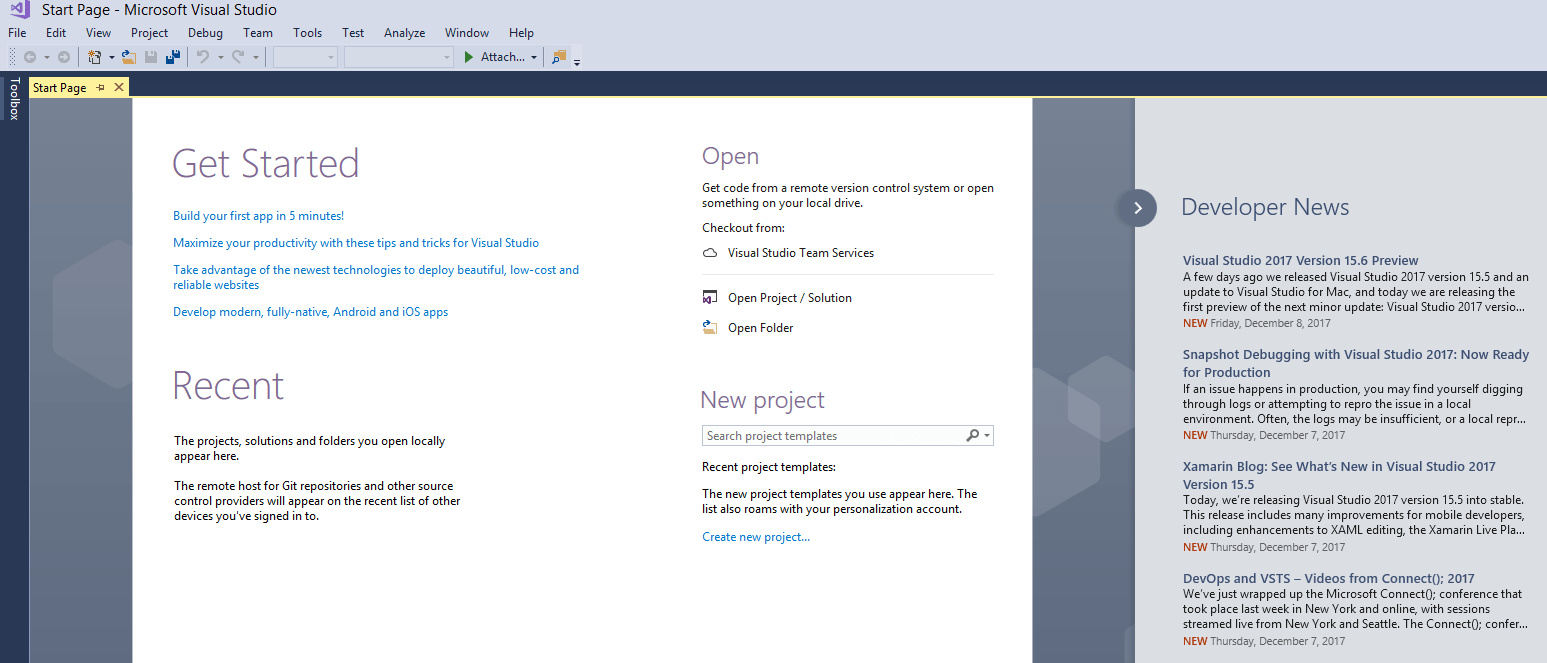This screenshot has height=663, width=1547.
Task: Open the Redo history dropdown arrow
Action: [256, 57]
